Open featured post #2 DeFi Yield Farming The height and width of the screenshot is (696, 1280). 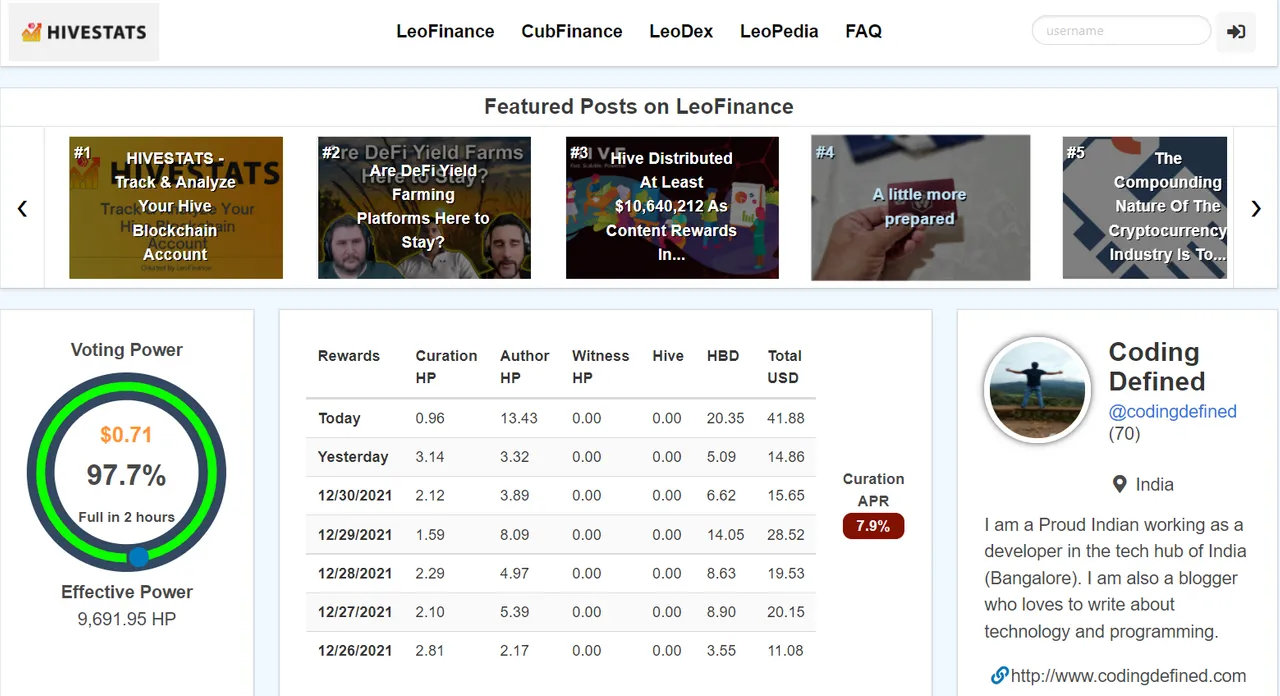coord(424,208)
